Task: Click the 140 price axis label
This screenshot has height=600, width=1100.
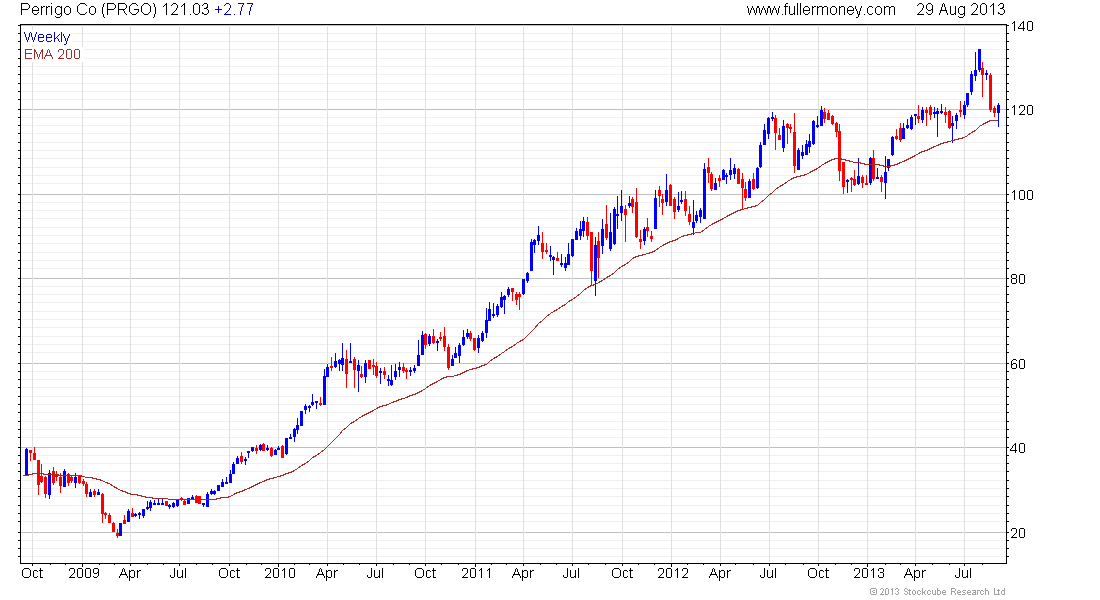Action: (1021, 27)
